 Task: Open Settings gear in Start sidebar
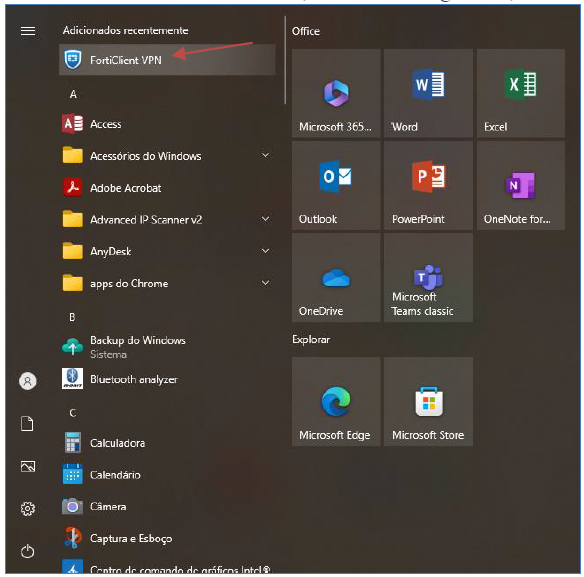pos(28,509)
